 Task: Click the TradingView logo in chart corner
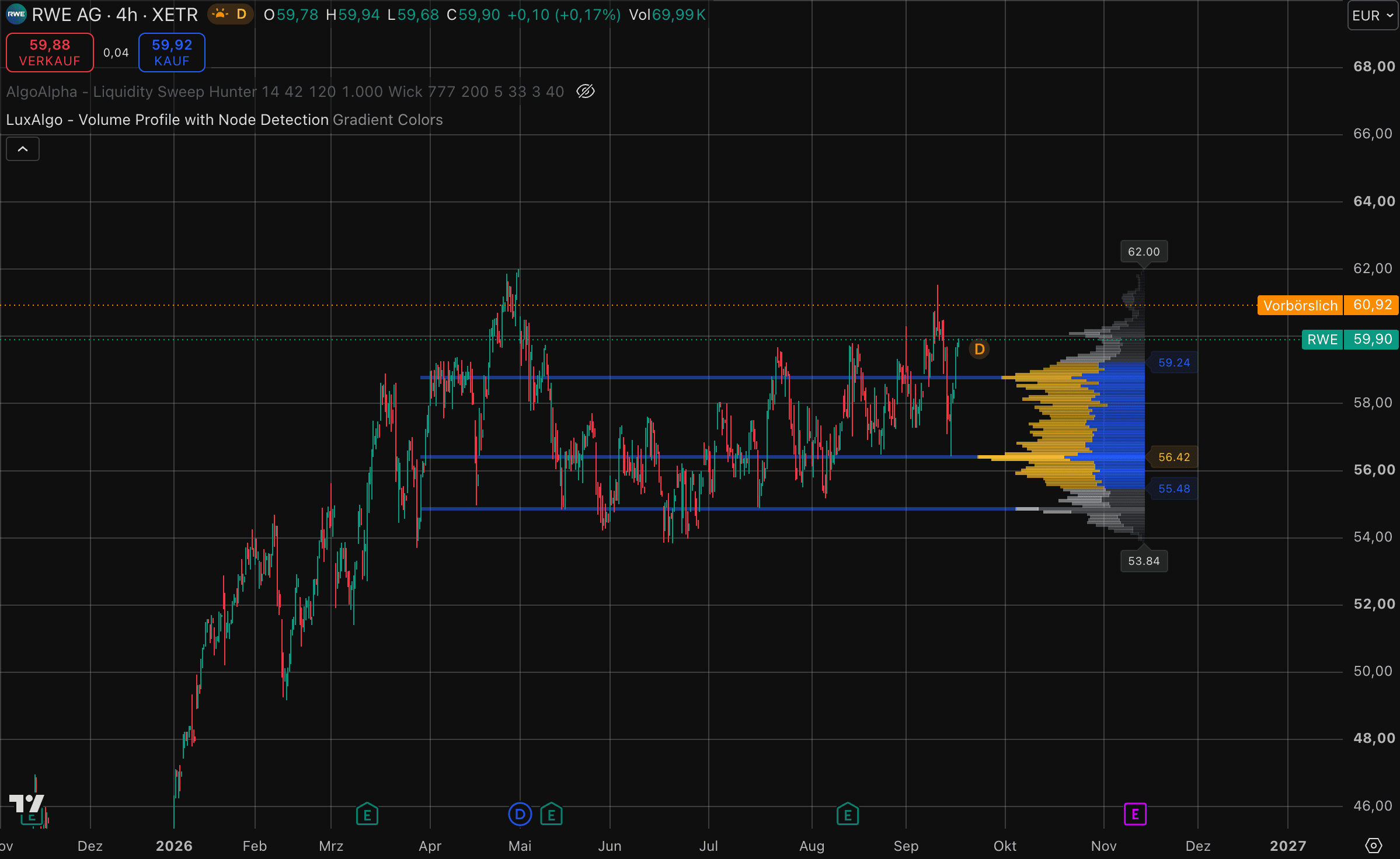click(x=27, y=804)
